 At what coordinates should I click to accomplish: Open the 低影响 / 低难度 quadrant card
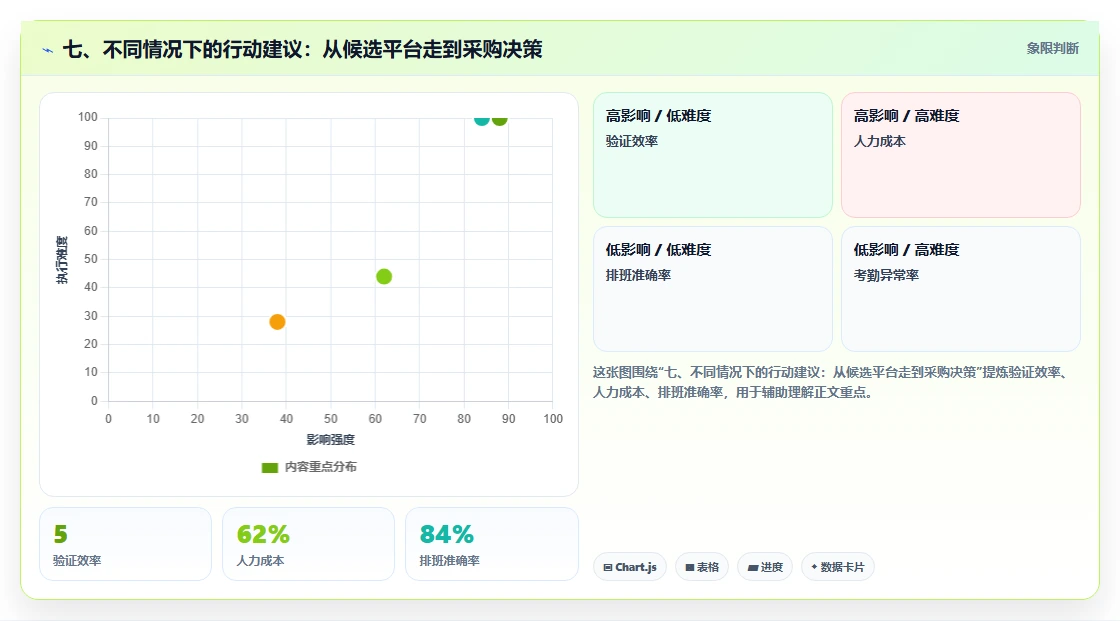[712, 289]
